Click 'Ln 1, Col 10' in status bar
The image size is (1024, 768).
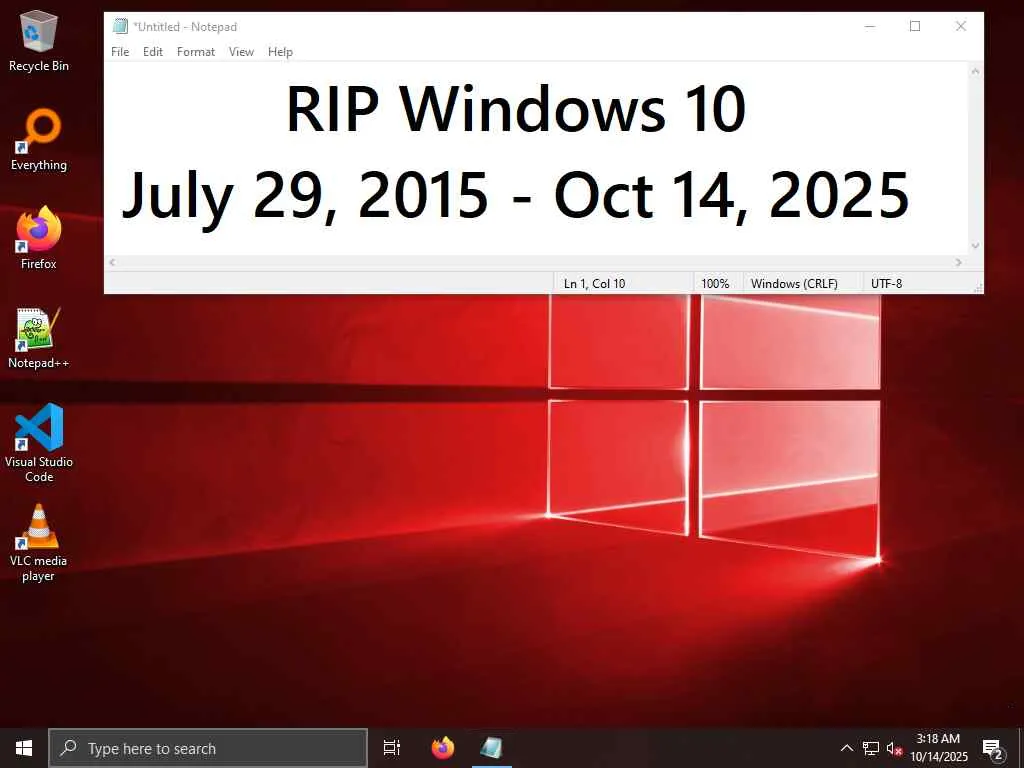(x=594, y=283)
